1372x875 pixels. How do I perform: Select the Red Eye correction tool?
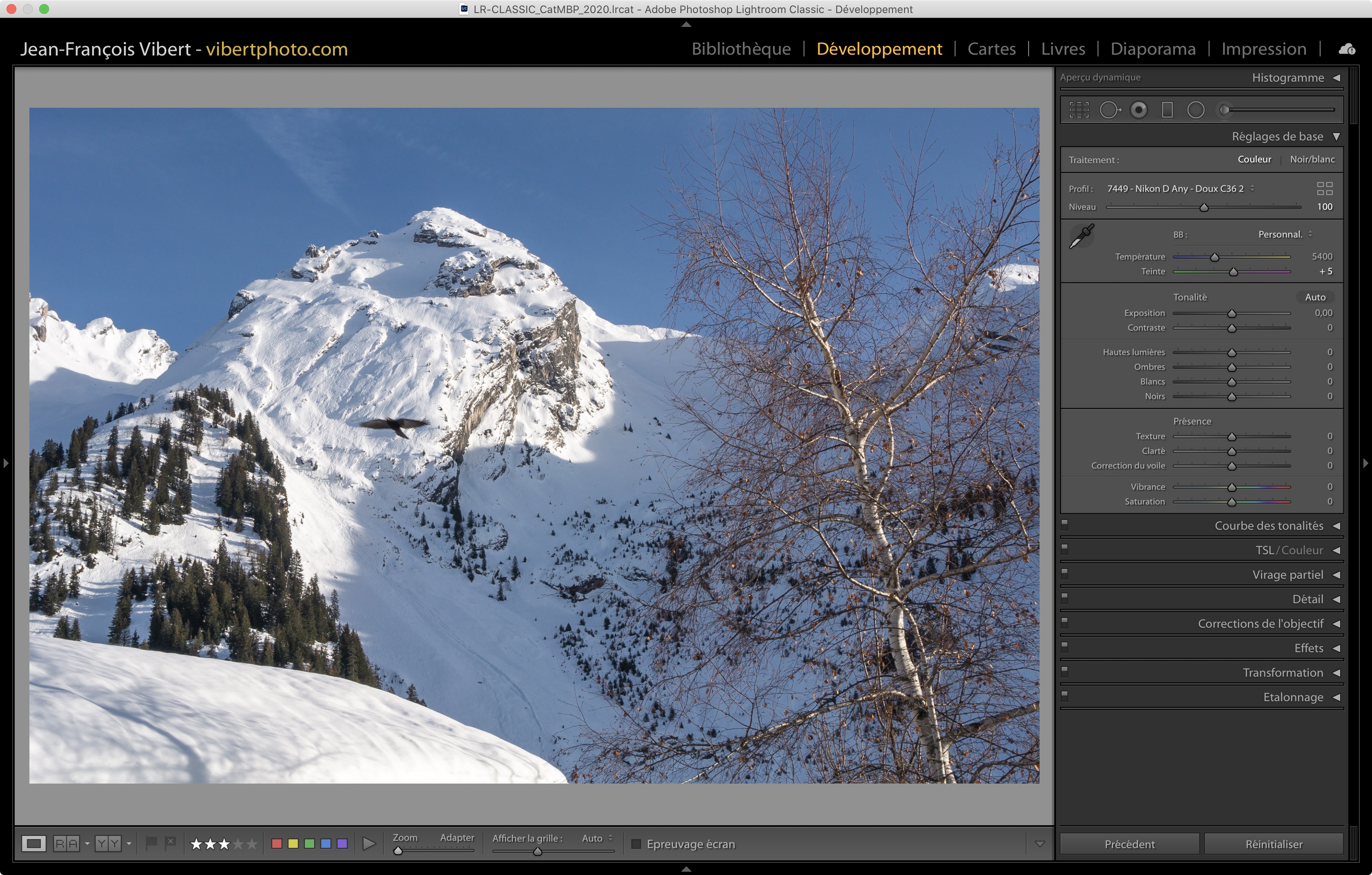(1138, 110)
